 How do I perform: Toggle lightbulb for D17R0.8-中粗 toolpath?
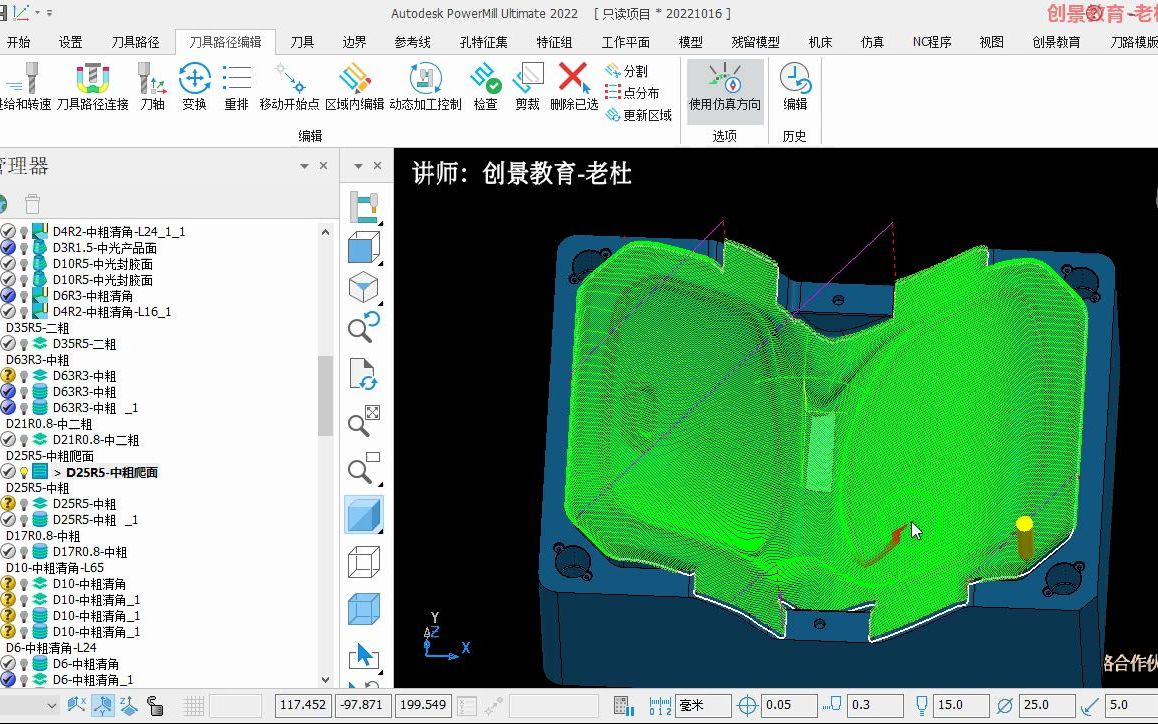24,553
